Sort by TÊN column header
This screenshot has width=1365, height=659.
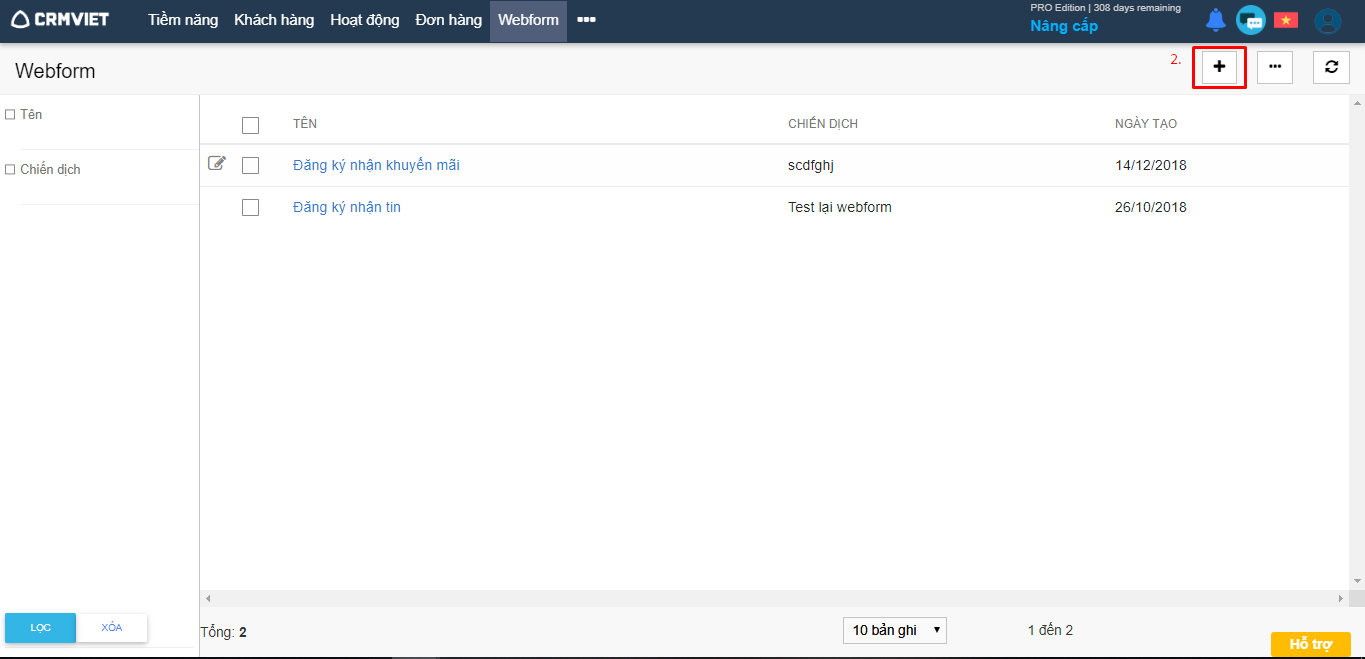(305, 124)
